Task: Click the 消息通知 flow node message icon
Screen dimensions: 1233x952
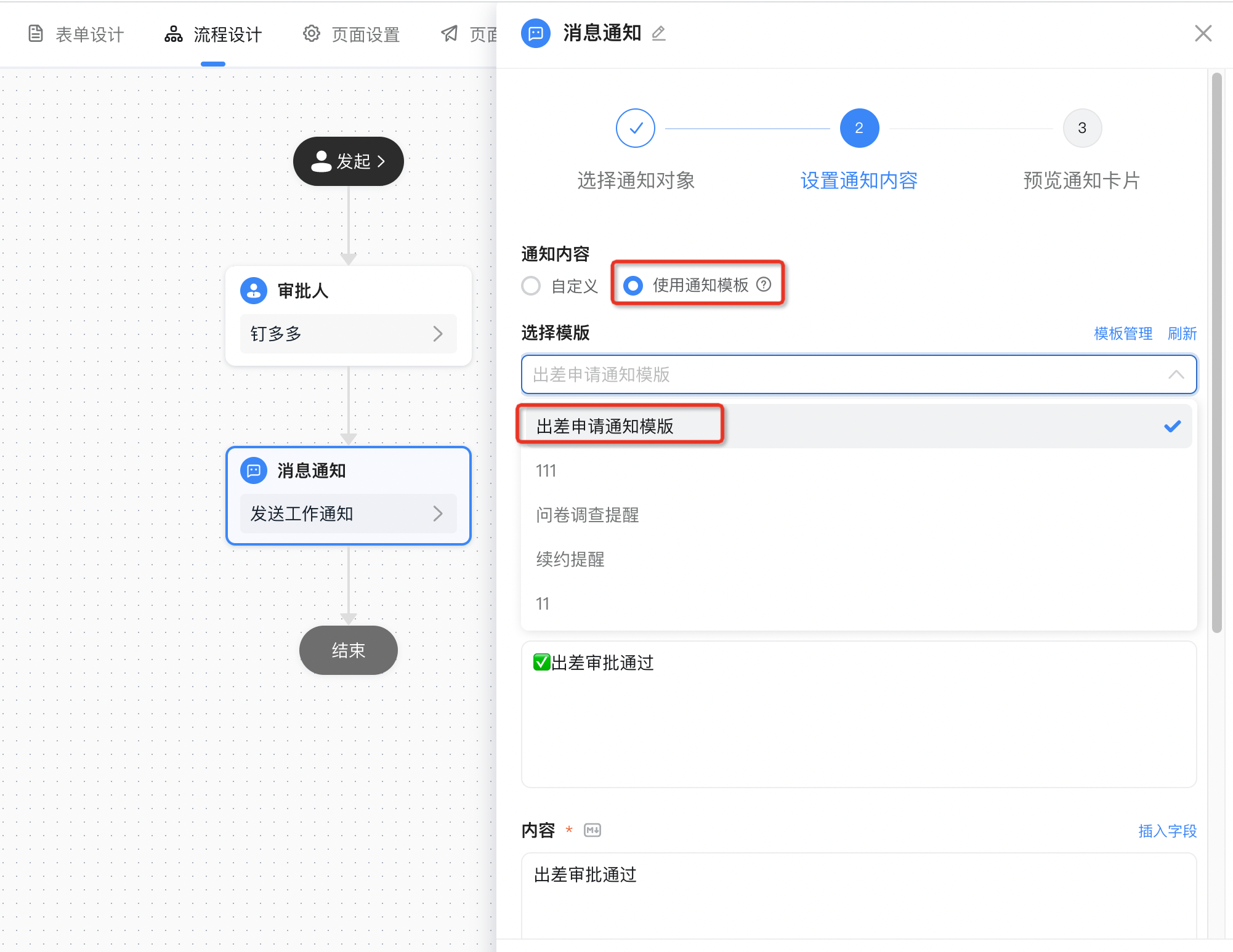Action: (254, 471)
